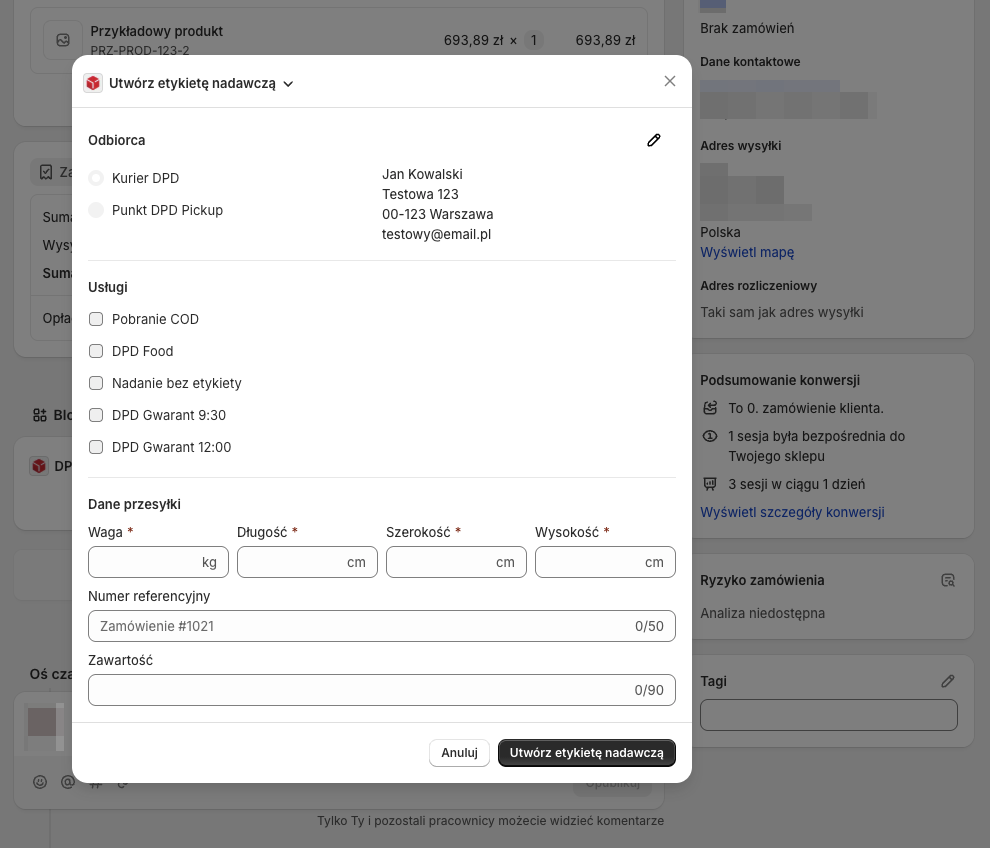The image size is (990, 848).
Task: Focus the Zawartość contents field
Action: click(382, 690)
